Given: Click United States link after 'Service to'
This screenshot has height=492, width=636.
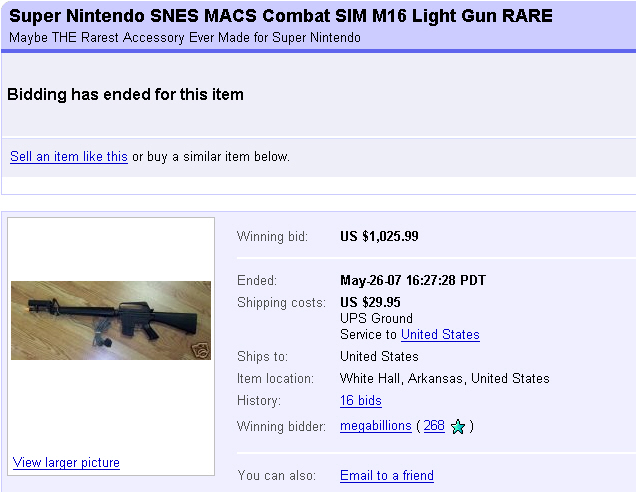Looking at the screenshot, I should pos(440,335).
